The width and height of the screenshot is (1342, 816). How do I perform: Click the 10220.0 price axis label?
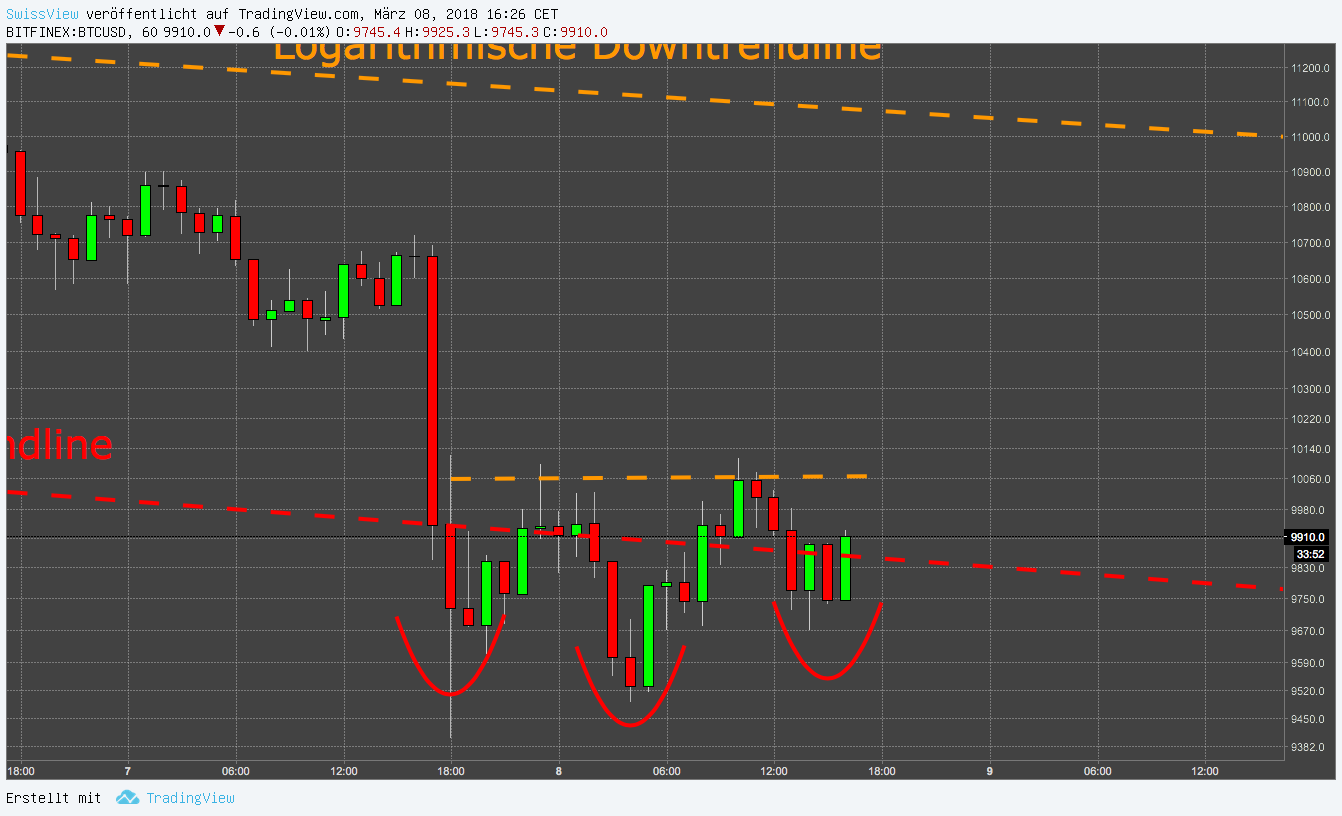[1310, 420]
